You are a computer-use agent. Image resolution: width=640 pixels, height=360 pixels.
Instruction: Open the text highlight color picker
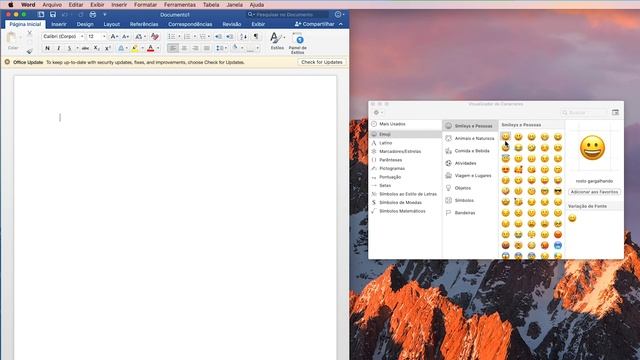[136, 48]
